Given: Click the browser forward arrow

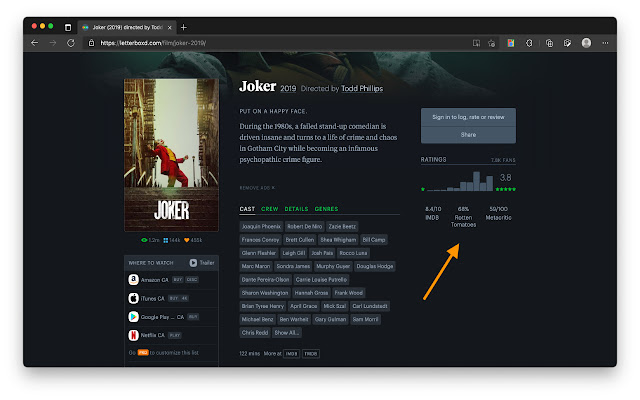Looking at the screenshot, I should click(53, 43).
